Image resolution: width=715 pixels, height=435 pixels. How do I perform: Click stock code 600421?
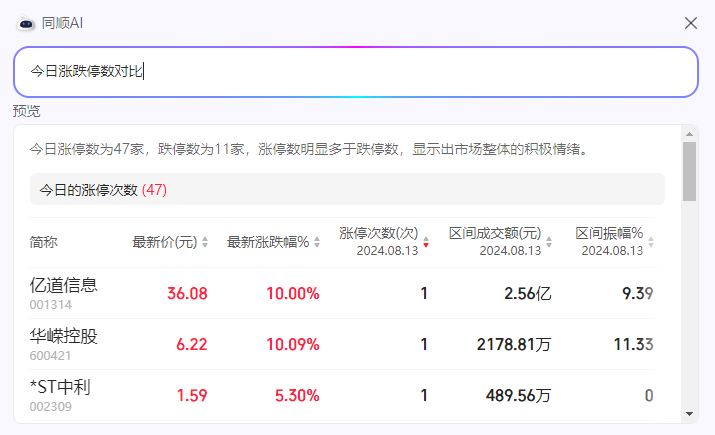[50, 356]
